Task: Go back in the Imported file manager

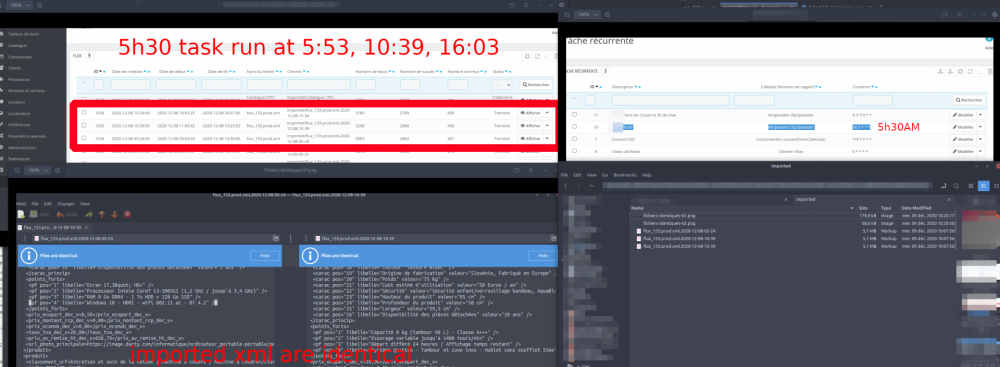Action: (x=566, y=186)
